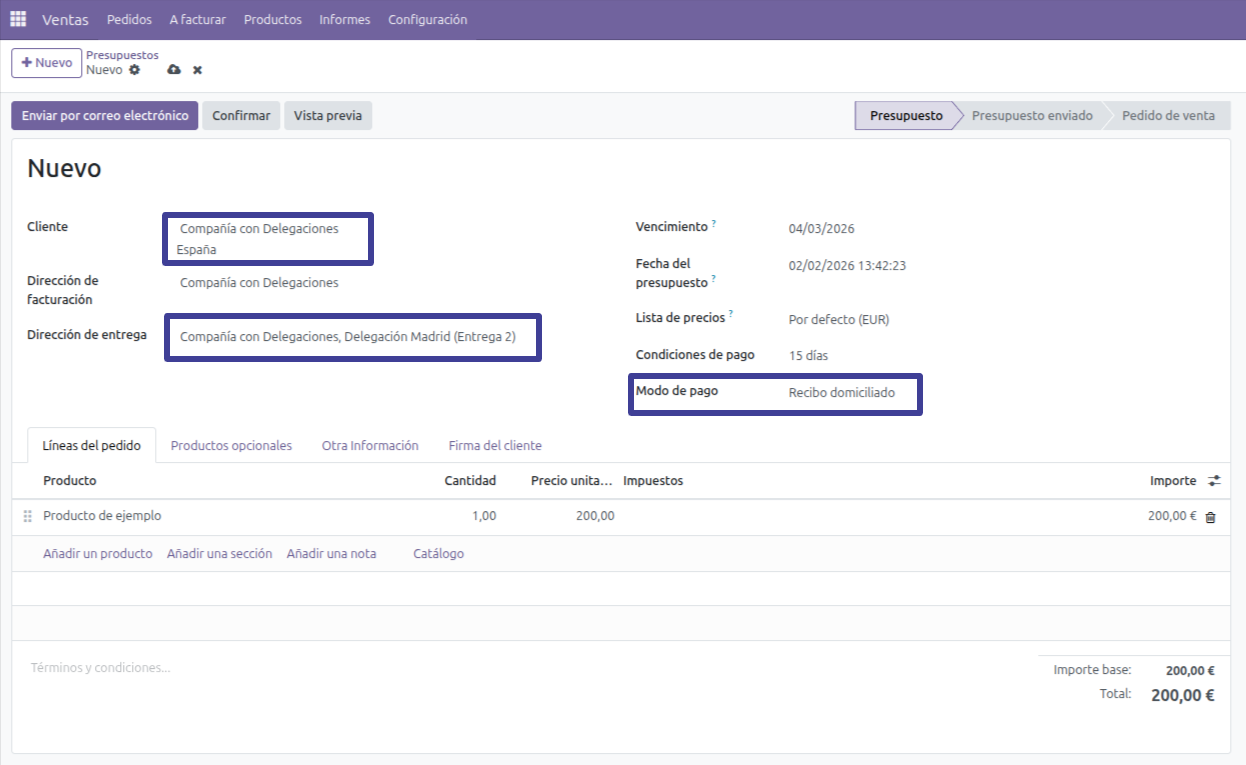Click help mark next to Lista de precios
The image size is (1246, 765).
[x=731, y=314]
